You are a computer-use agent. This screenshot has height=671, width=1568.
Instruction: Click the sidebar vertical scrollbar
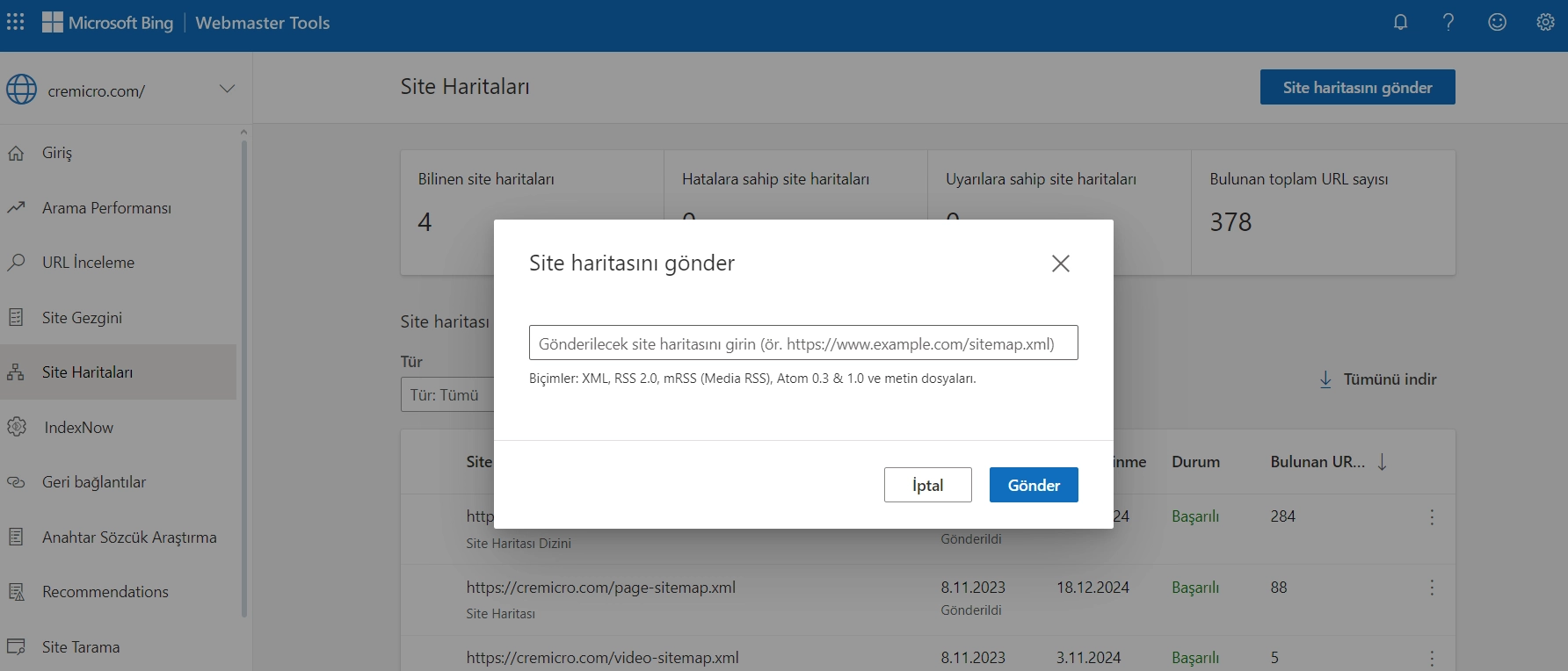point(243,378)
